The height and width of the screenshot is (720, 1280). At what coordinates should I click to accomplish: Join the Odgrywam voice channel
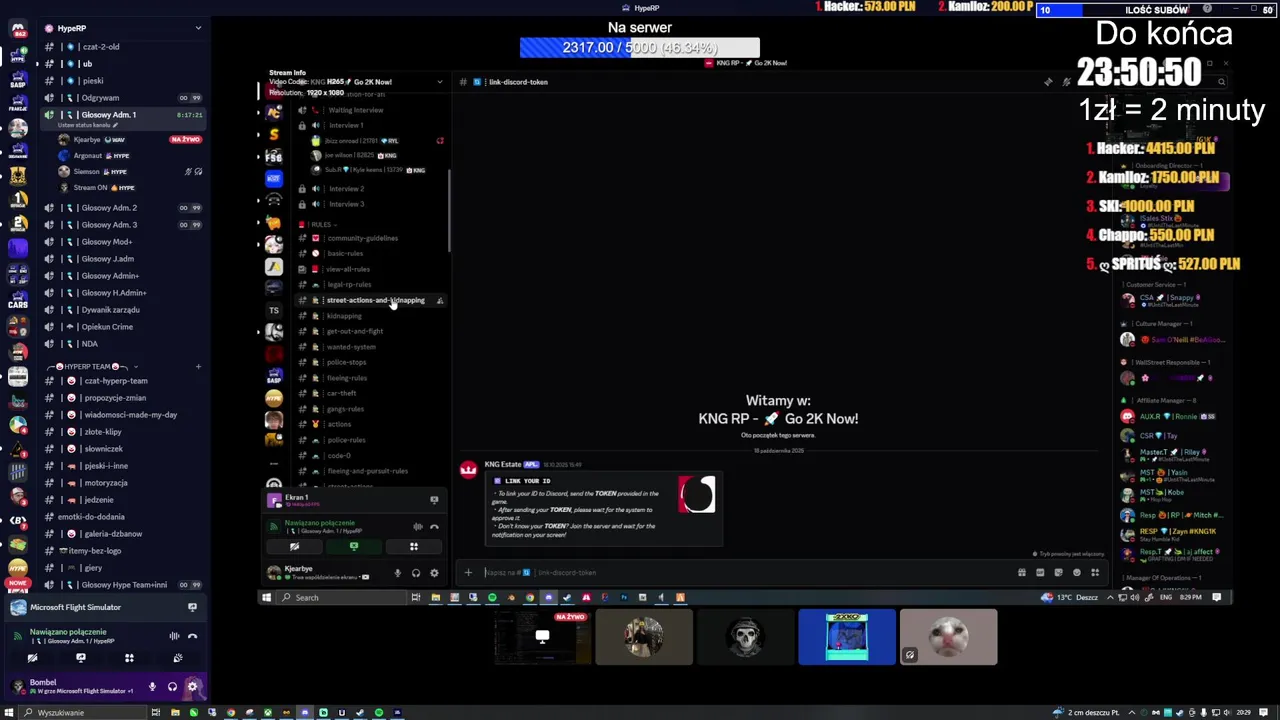122,98
